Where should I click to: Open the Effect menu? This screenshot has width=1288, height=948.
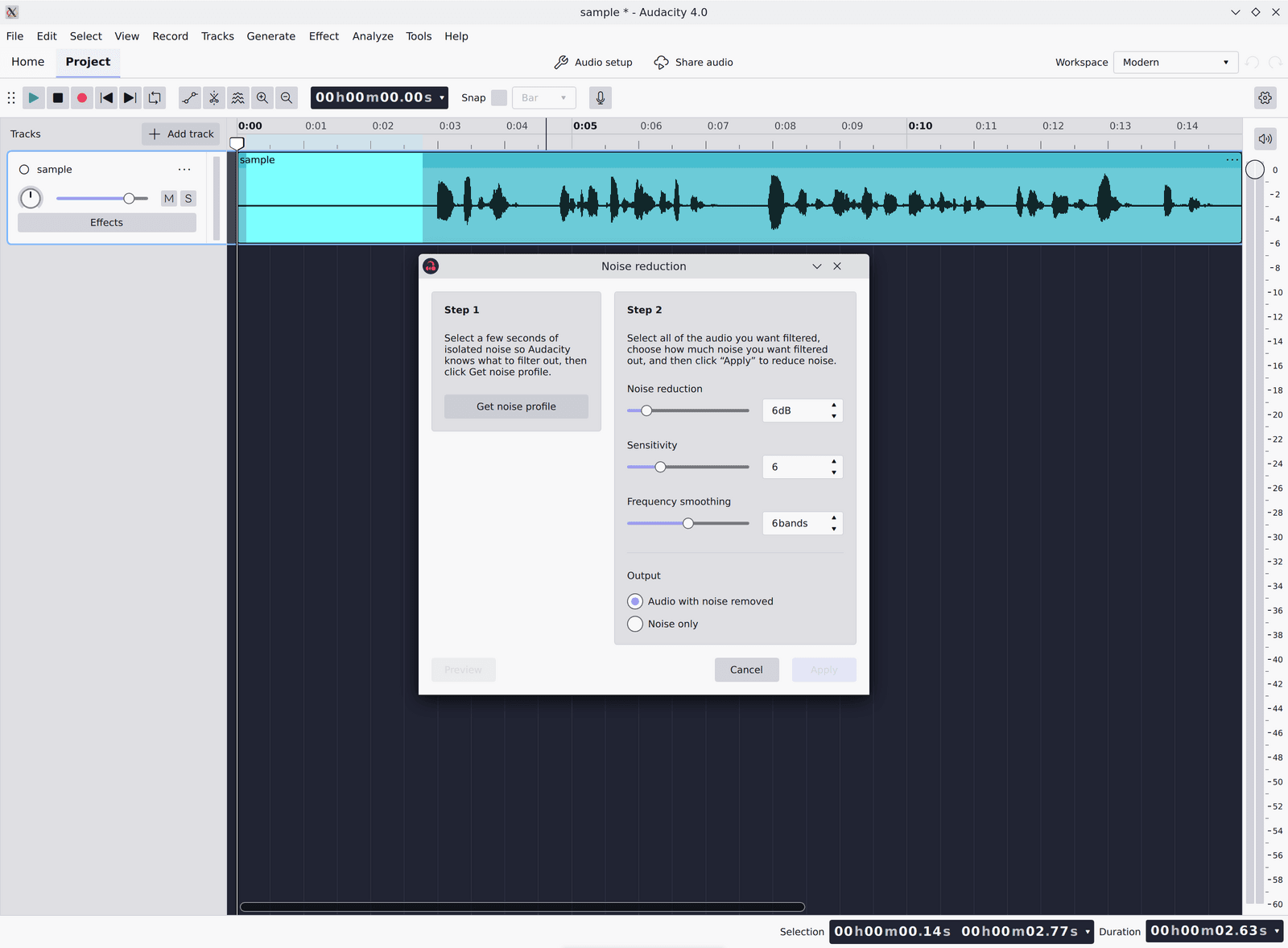click(324, 36)
